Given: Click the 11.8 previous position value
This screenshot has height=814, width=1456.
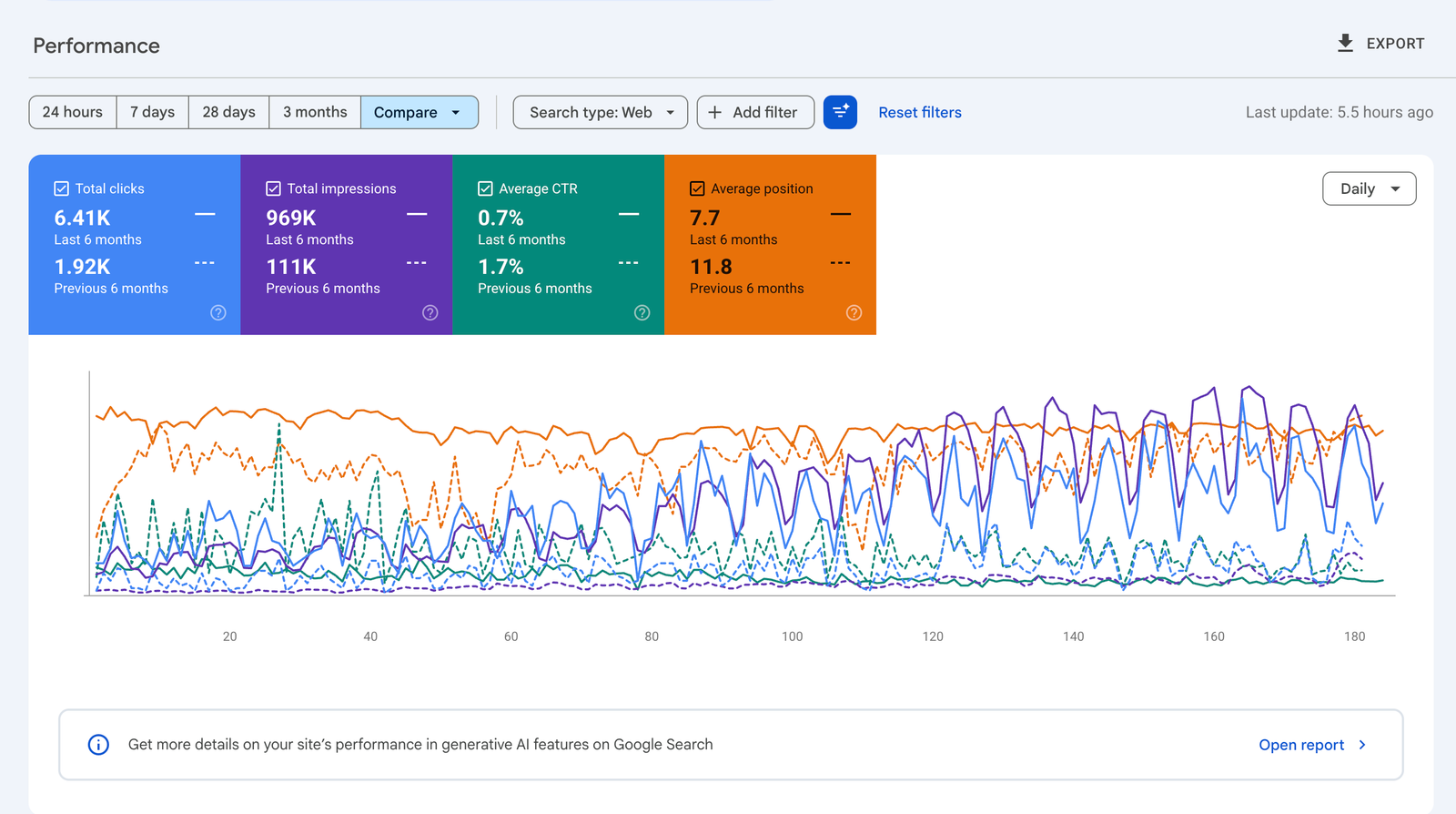Looking at the screenshot, I should point(711,267).
